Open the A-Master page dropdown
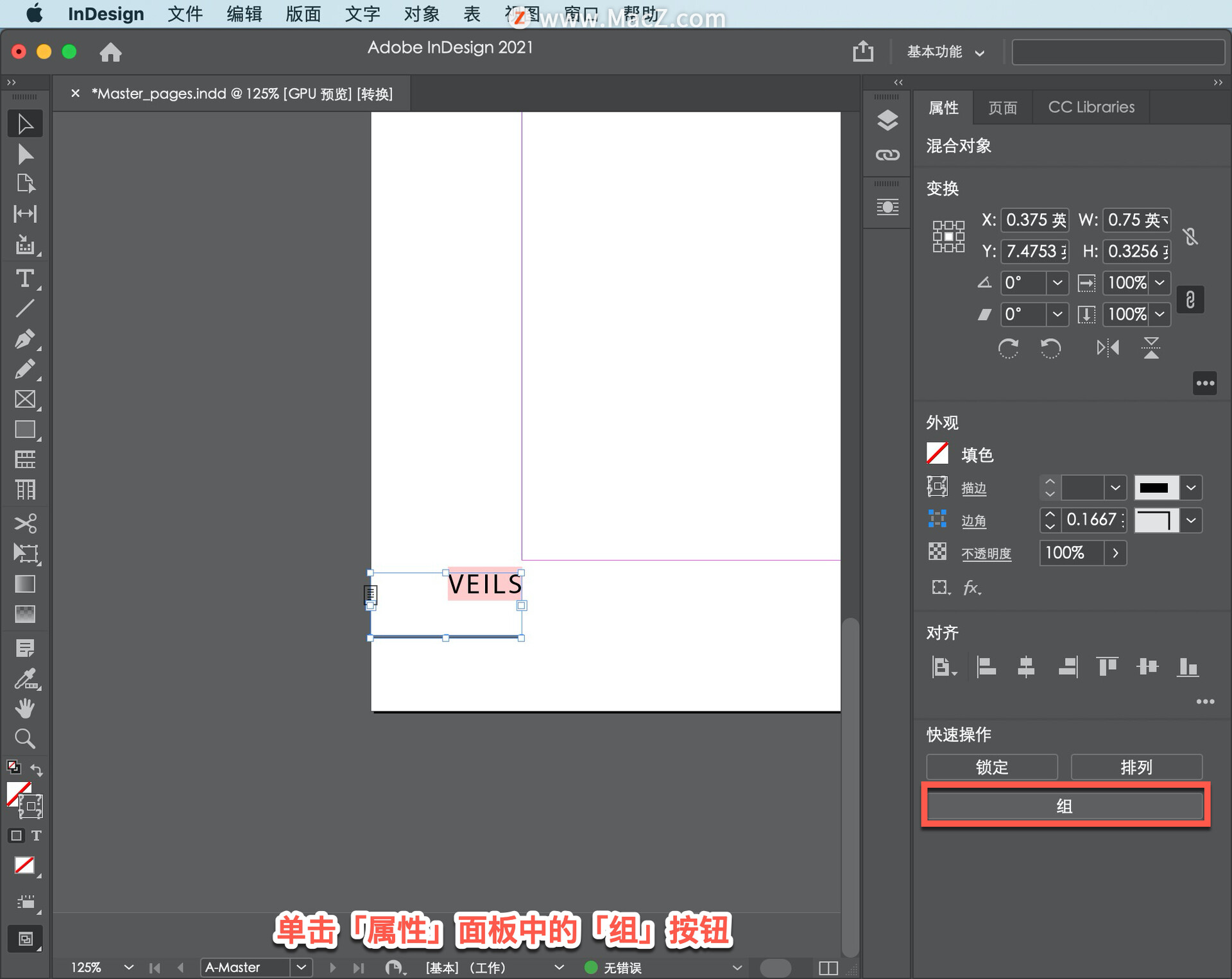 [x=301, y=967]
